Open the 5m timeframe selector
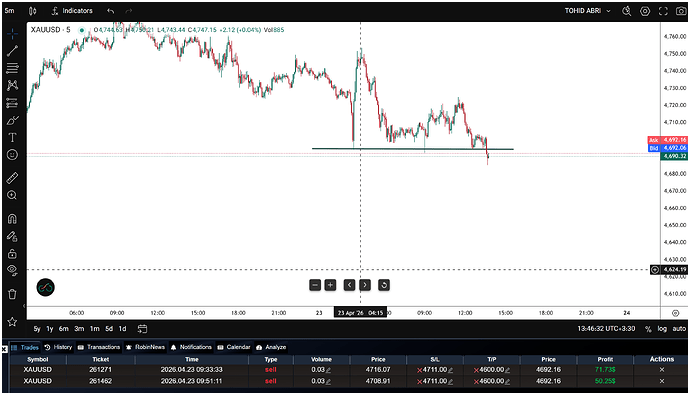The width and height of the screenshot is (690, 395). click(9, 11)
